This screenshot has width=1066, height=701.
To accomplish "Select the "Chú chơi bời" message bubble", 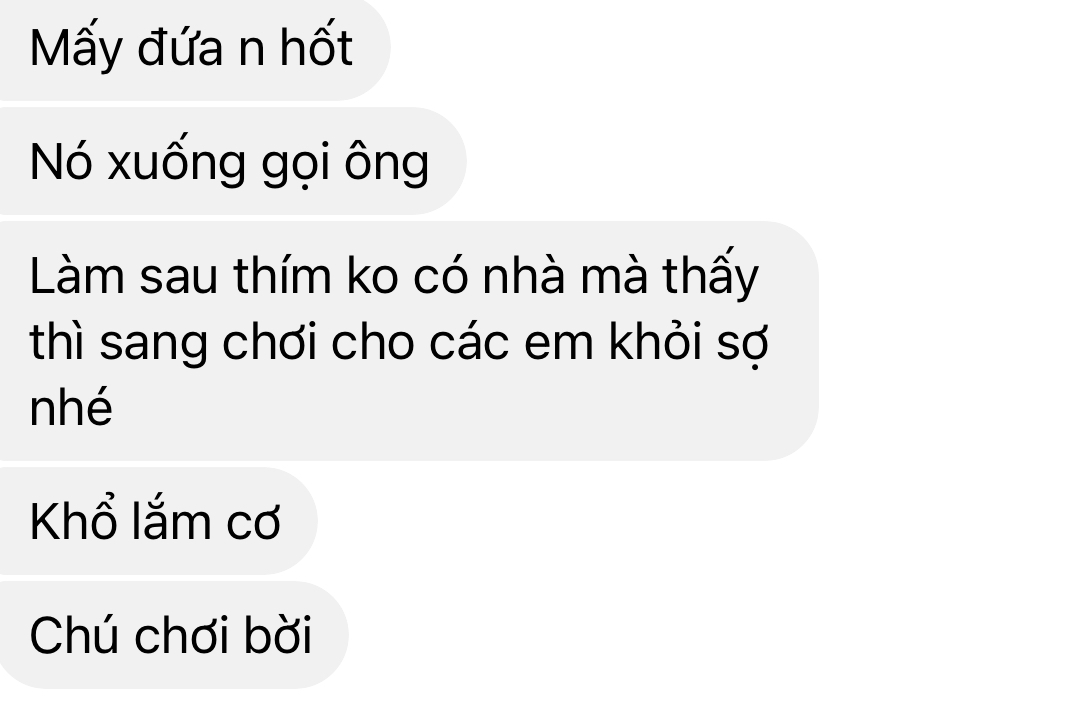I will (x=173, y=635).
